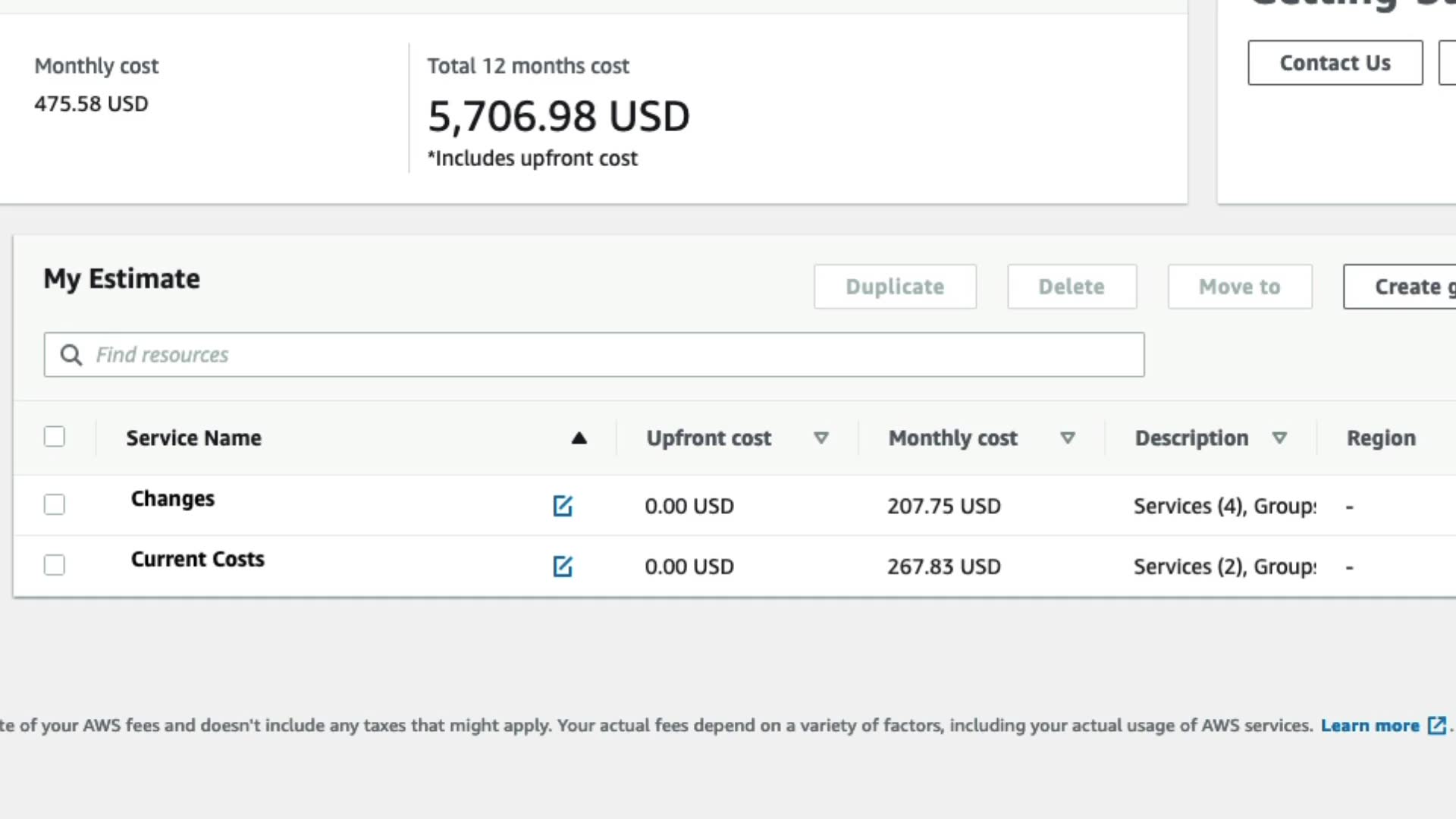Check the Changes row checkbox
Screen dimensions: 1456x819
click(55, 505)
